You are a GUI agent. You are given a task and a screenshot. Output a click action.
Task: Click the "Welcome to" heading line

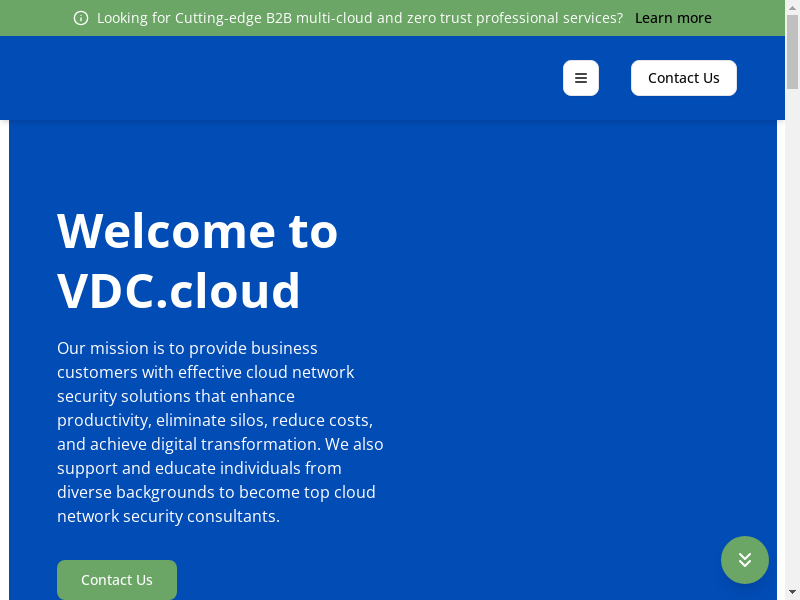197,230
